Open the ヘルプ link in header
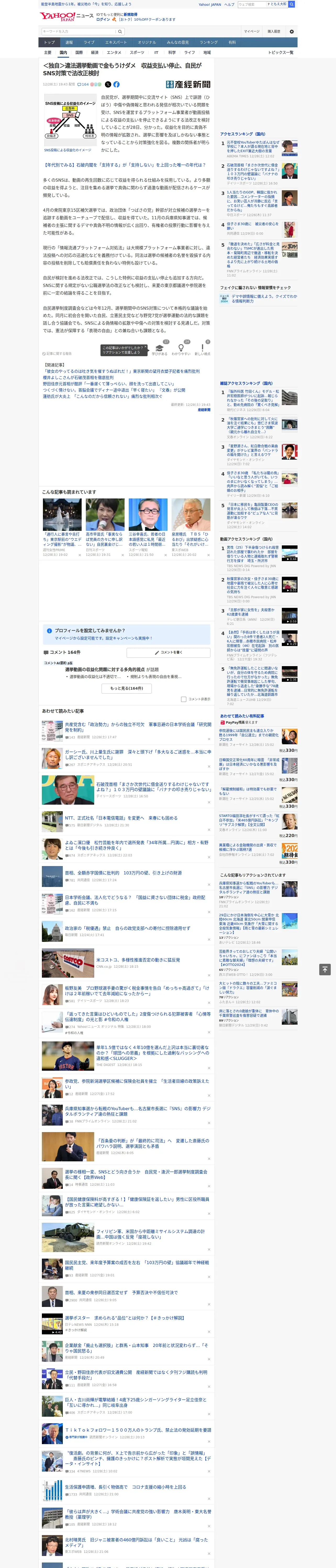The width and height of the screenshot is (336, 1568). [x=229, y=4]
